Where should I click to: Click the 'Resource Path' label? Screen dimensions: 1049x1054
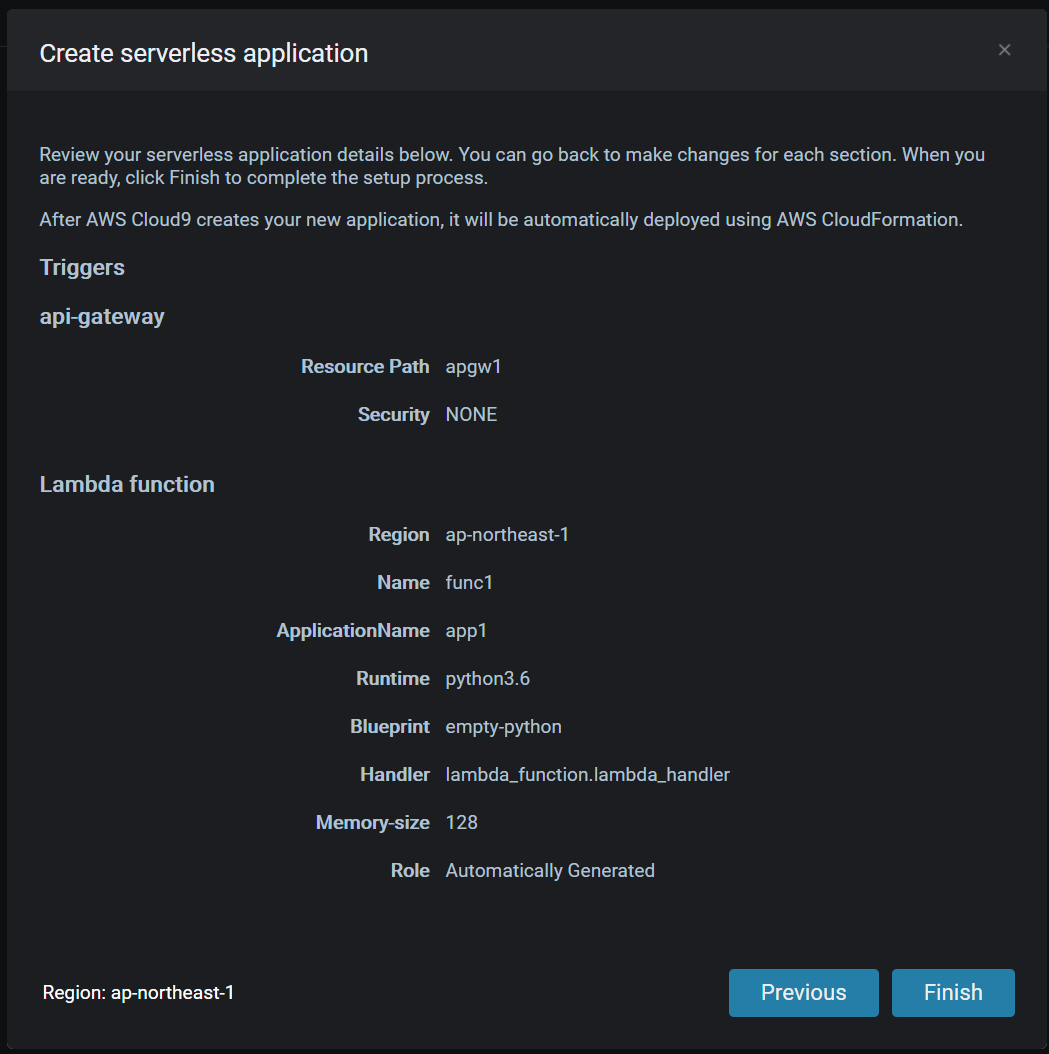365,366
